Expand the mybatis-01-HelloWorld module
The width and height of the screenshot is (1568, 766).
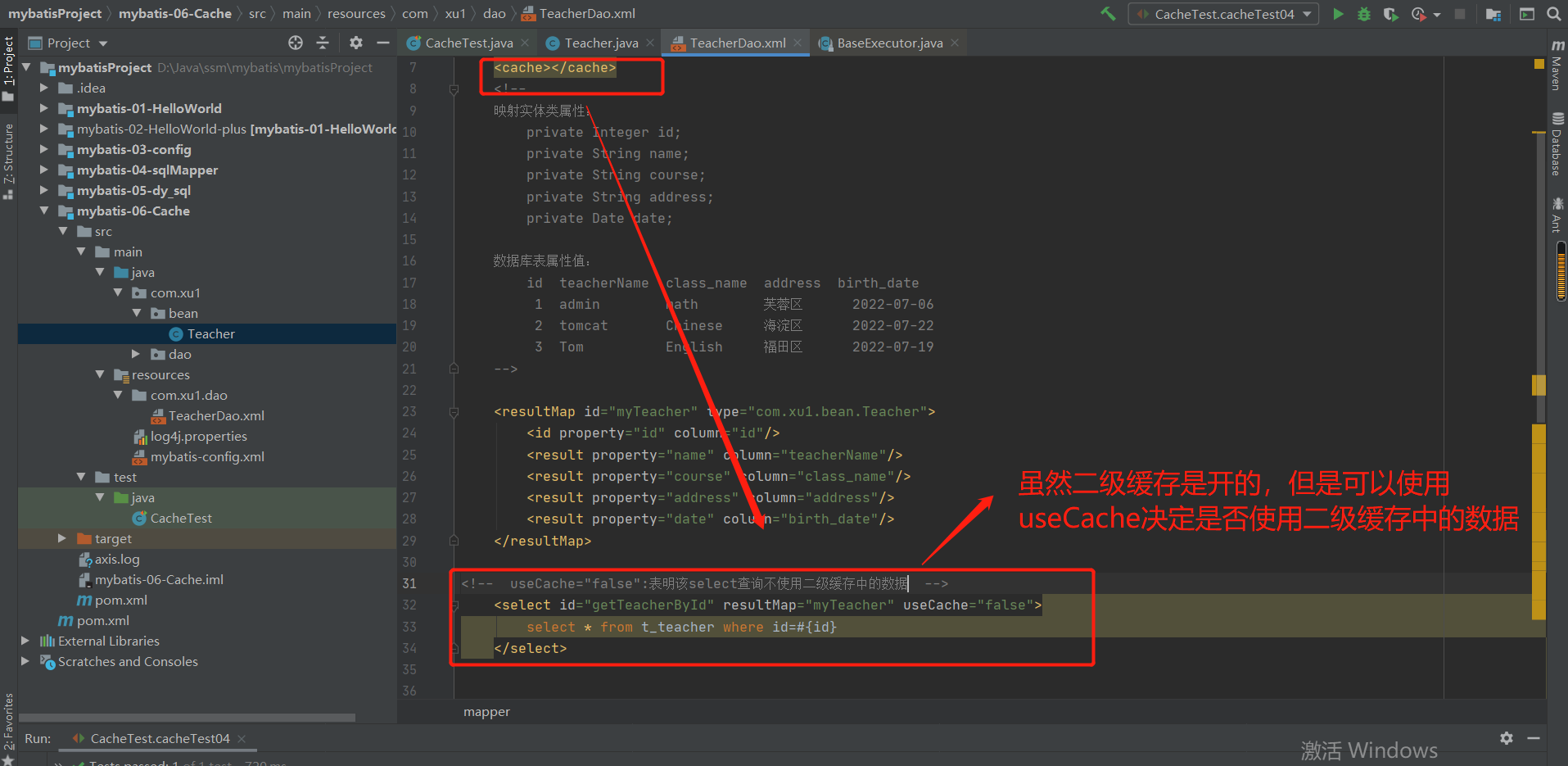(44, 108)
